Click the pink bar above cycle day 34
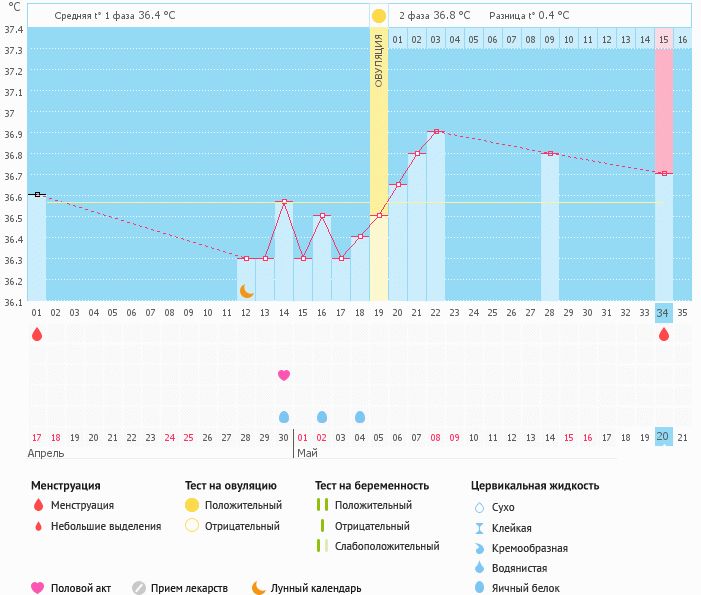This screenshot has width=701, height=595. 664,110
